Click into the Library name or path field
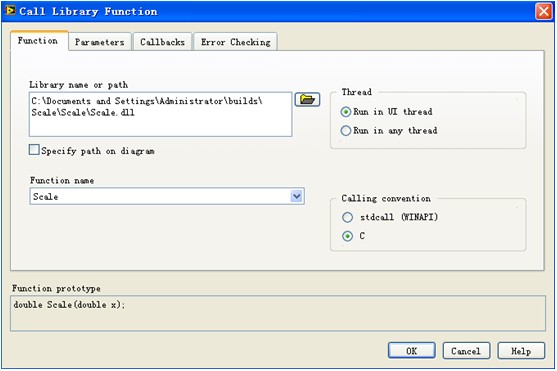The width and height of the screenshot is (557, 371). pos(161,114)
